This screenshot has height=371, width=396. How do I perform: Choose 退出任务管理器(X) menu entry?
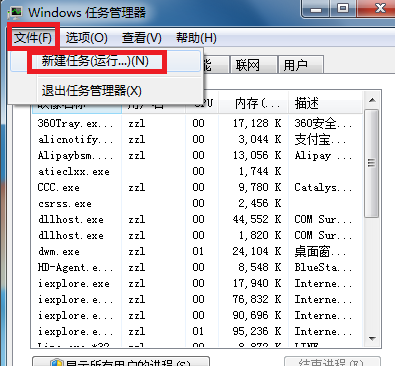pos(106,91)
